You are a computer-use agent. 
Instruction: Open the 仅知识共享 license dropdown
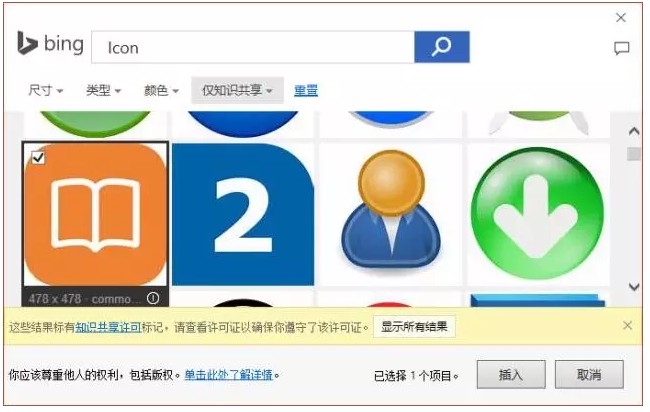237,90
